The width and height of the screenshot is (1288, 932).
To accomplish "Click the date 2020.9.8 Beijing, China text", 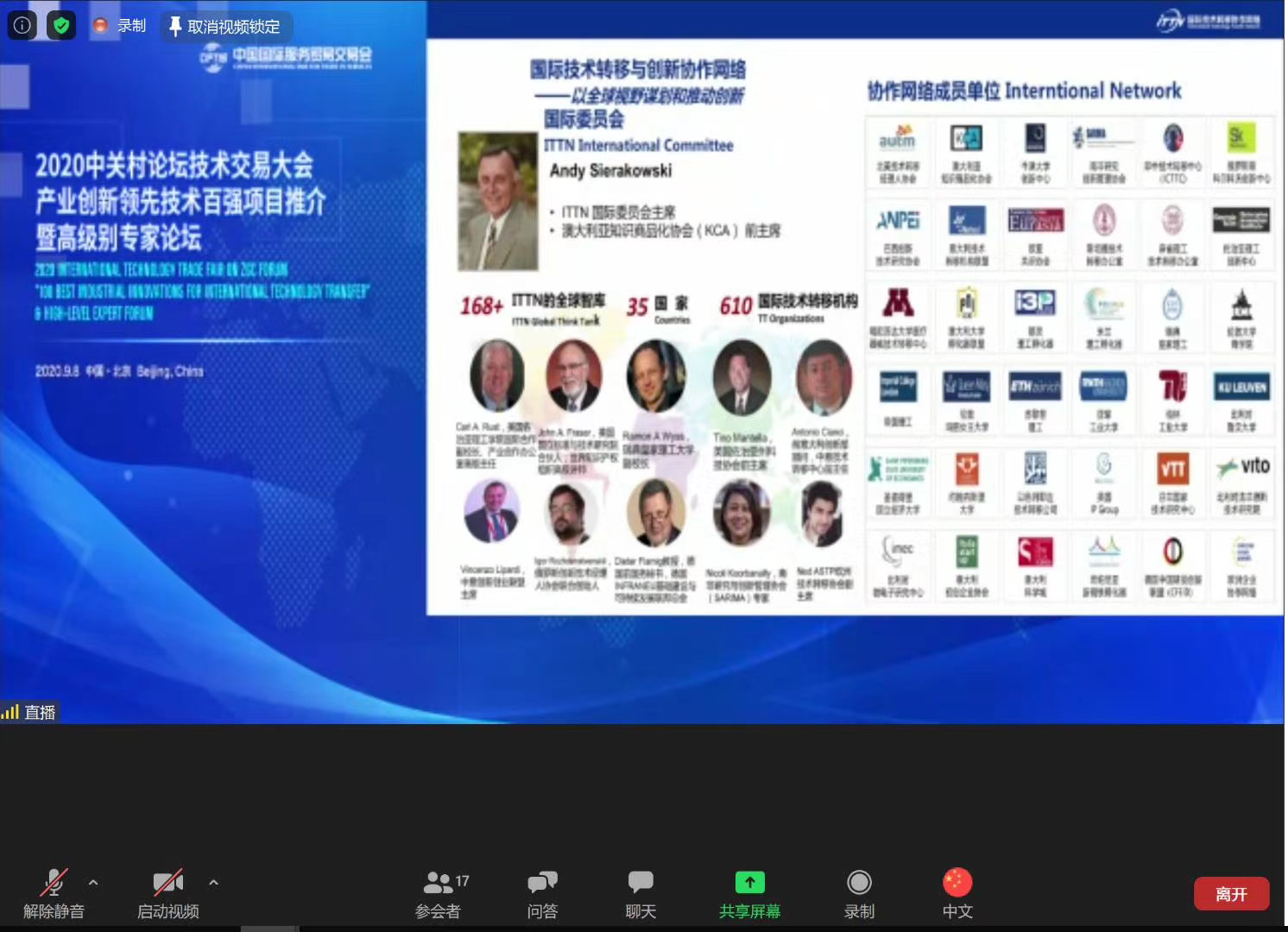I will (119, 371).
